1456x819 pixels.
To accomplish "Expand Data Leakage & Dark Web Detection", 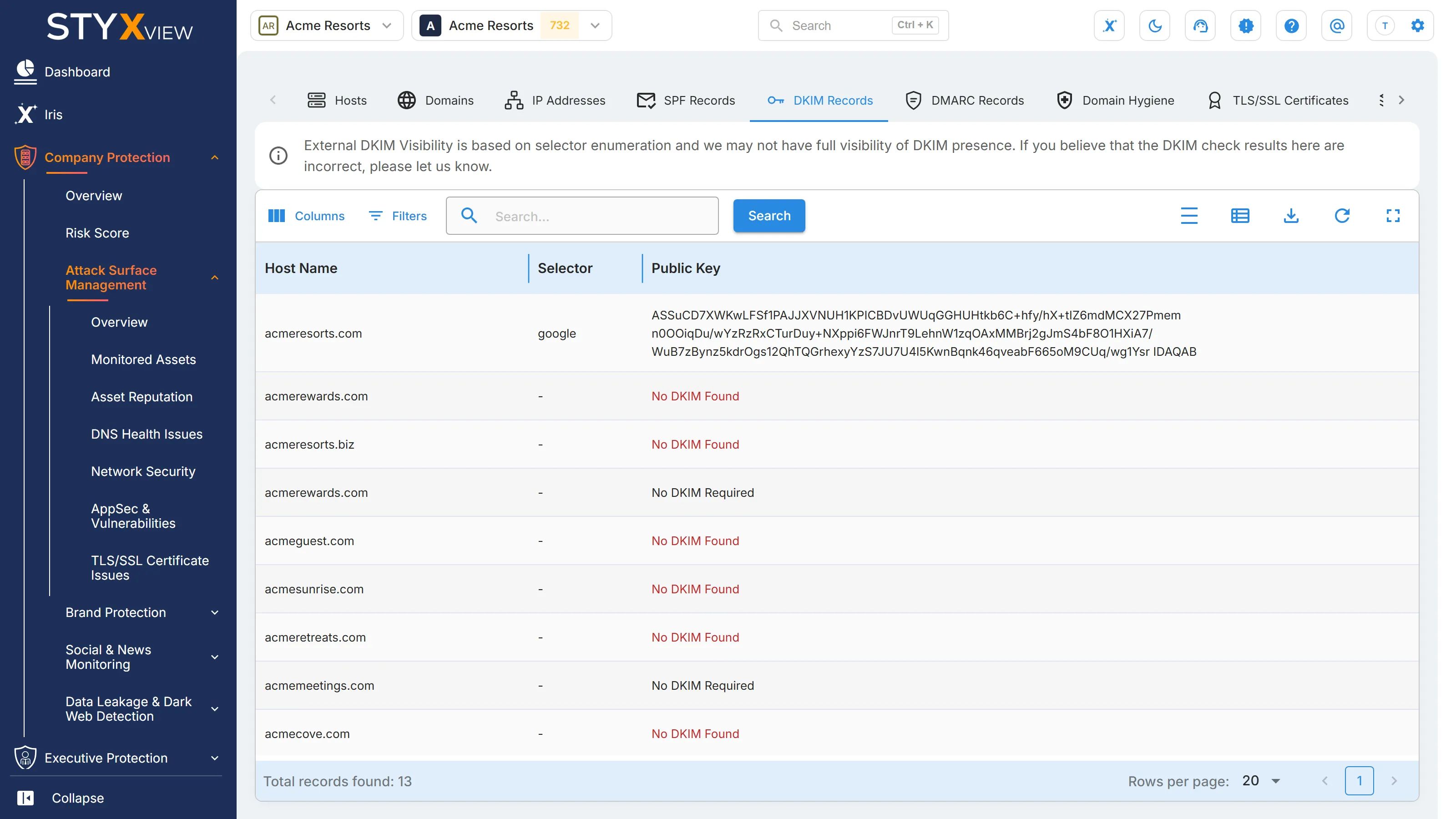I will (x=215, y=709).
